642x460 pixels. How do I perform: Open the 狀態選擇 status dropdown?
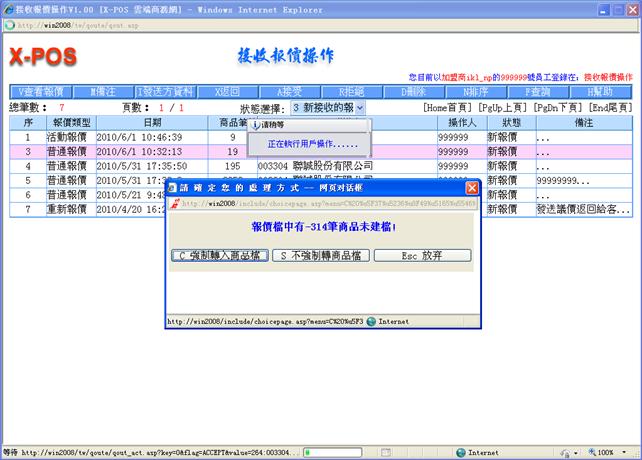(x=328, y=107)
